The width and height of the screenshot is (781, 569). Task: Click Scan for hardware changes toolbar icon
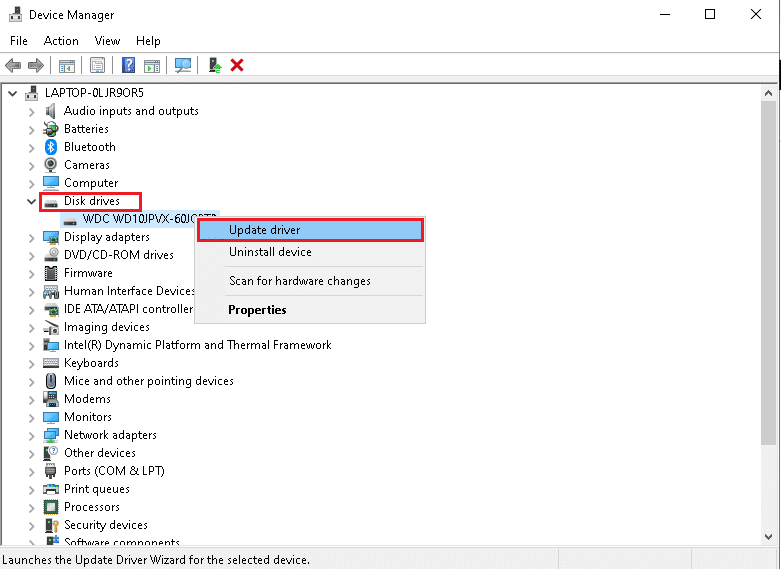point(183,66)
